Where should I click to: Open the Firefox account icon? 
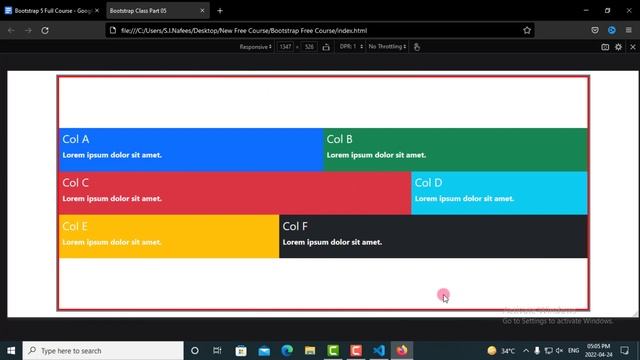(x=611, y=30)
